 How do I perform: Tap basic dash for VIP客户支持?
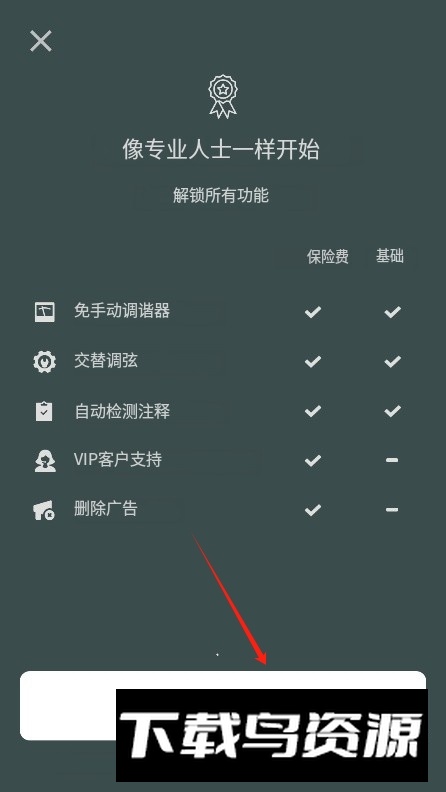(x=392, y=460)
